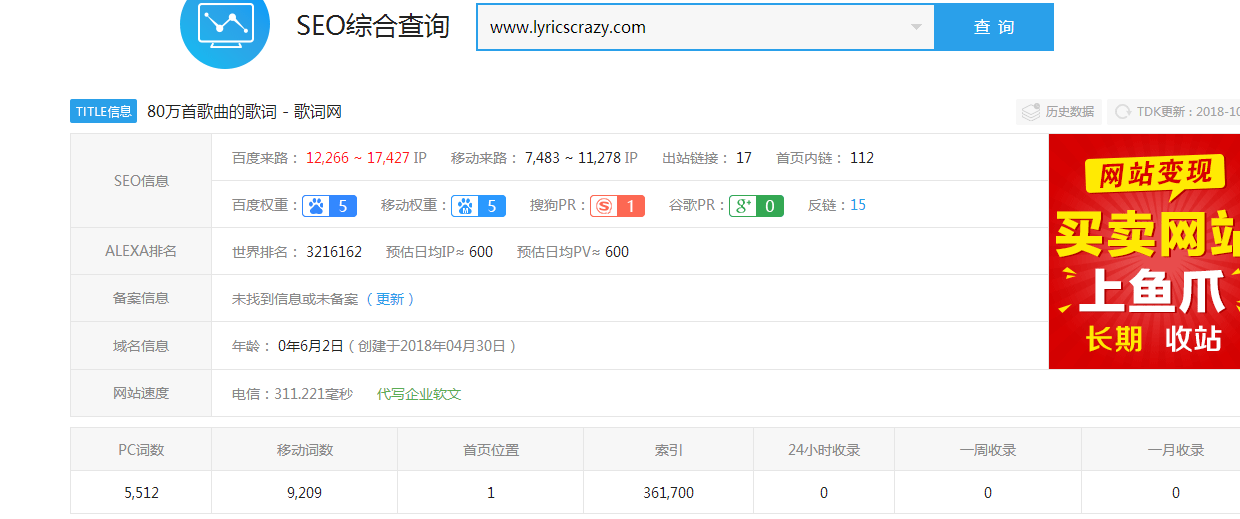Viewport: 1240px width, 519px height.
Task: Click the 预估日均IP≈ 600 text
Action: (x=439, y=252)
